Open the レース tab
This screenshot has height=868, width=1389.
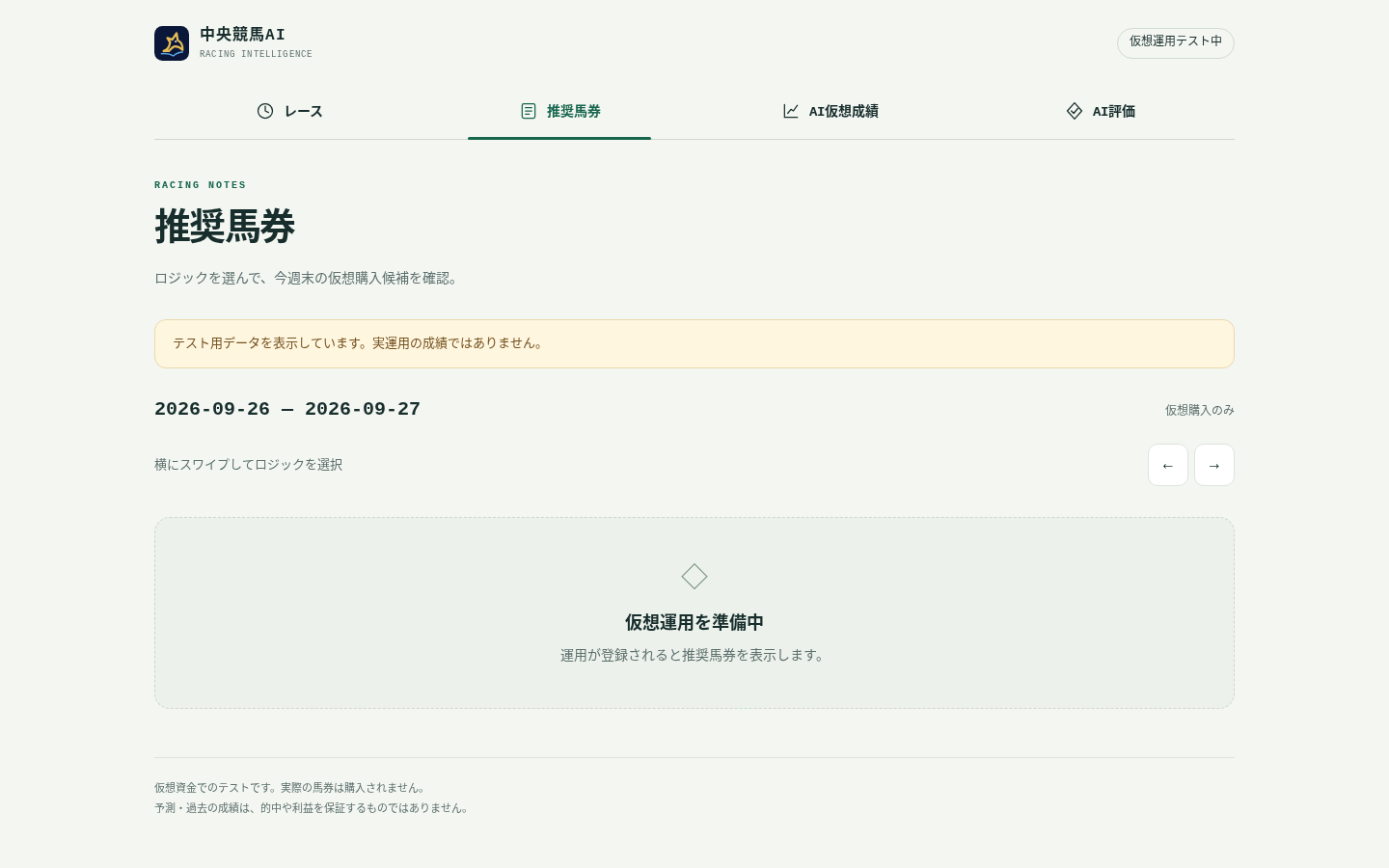click(x=289, y=111)
